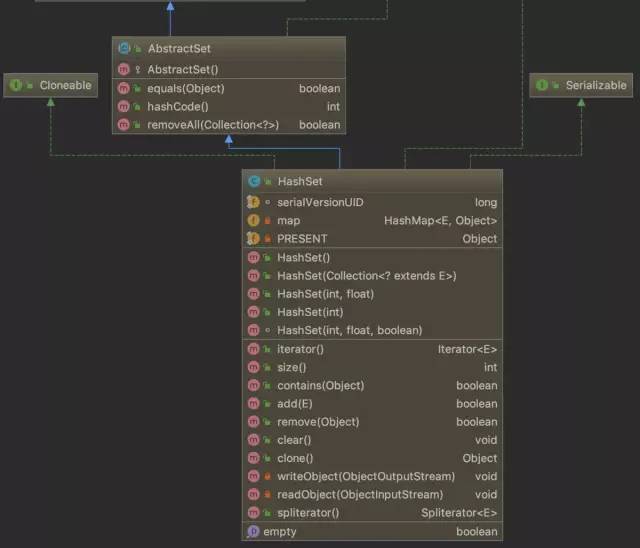Click the AbstractSet abstract class icon
This screenshot has height=548, width=640.
click(x=124, y=49)
